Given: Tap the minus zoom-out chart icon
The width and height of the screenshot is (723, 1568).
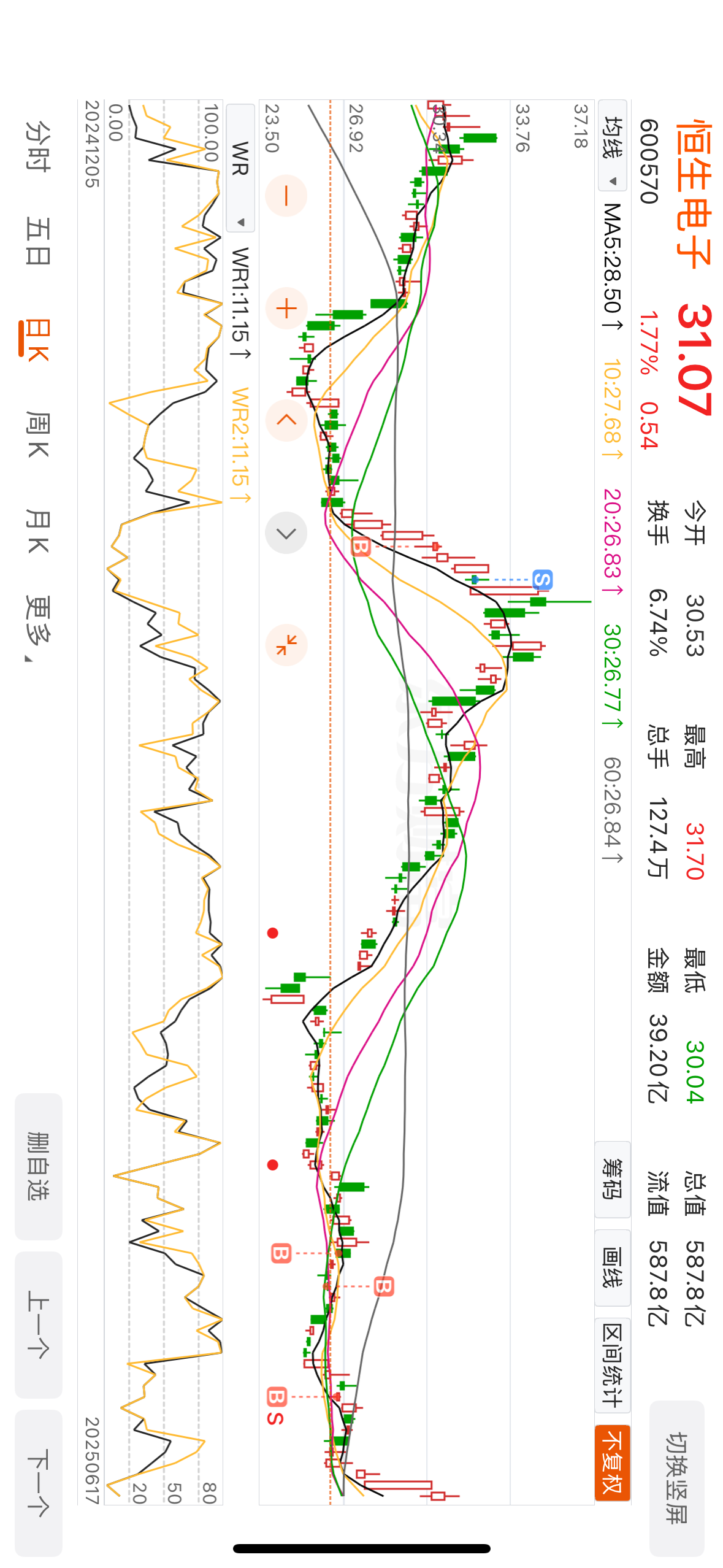Looking at the screenshot, I should [286, 196].
